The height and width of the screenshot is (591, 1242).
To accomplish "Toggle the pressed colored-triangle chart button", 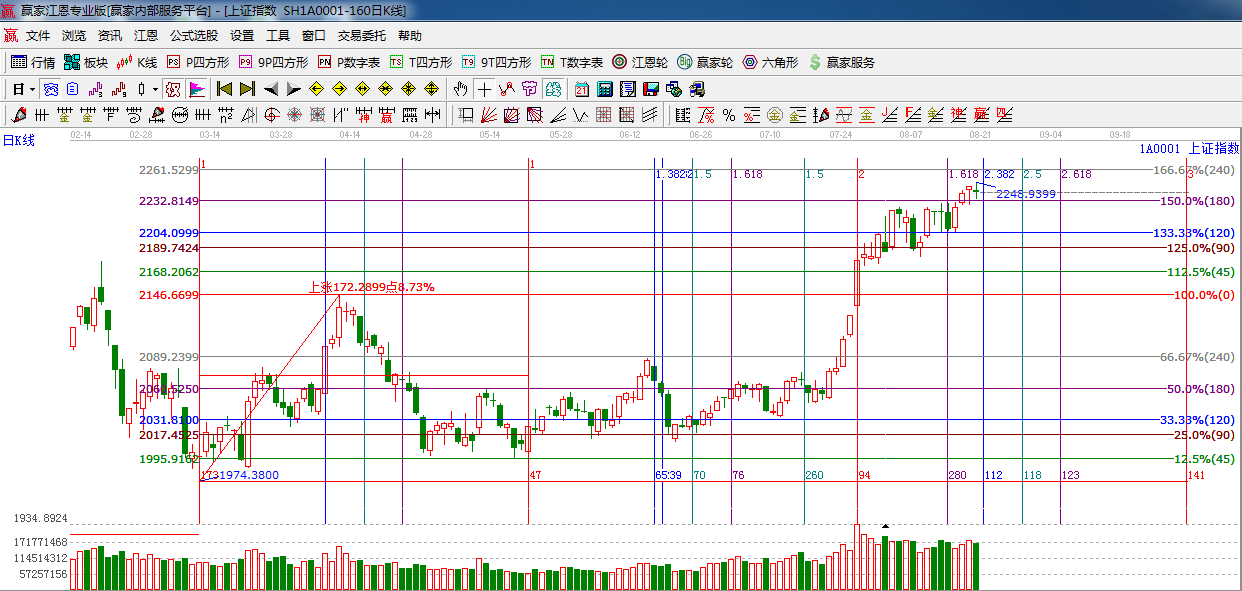I will tap(196, 89).
